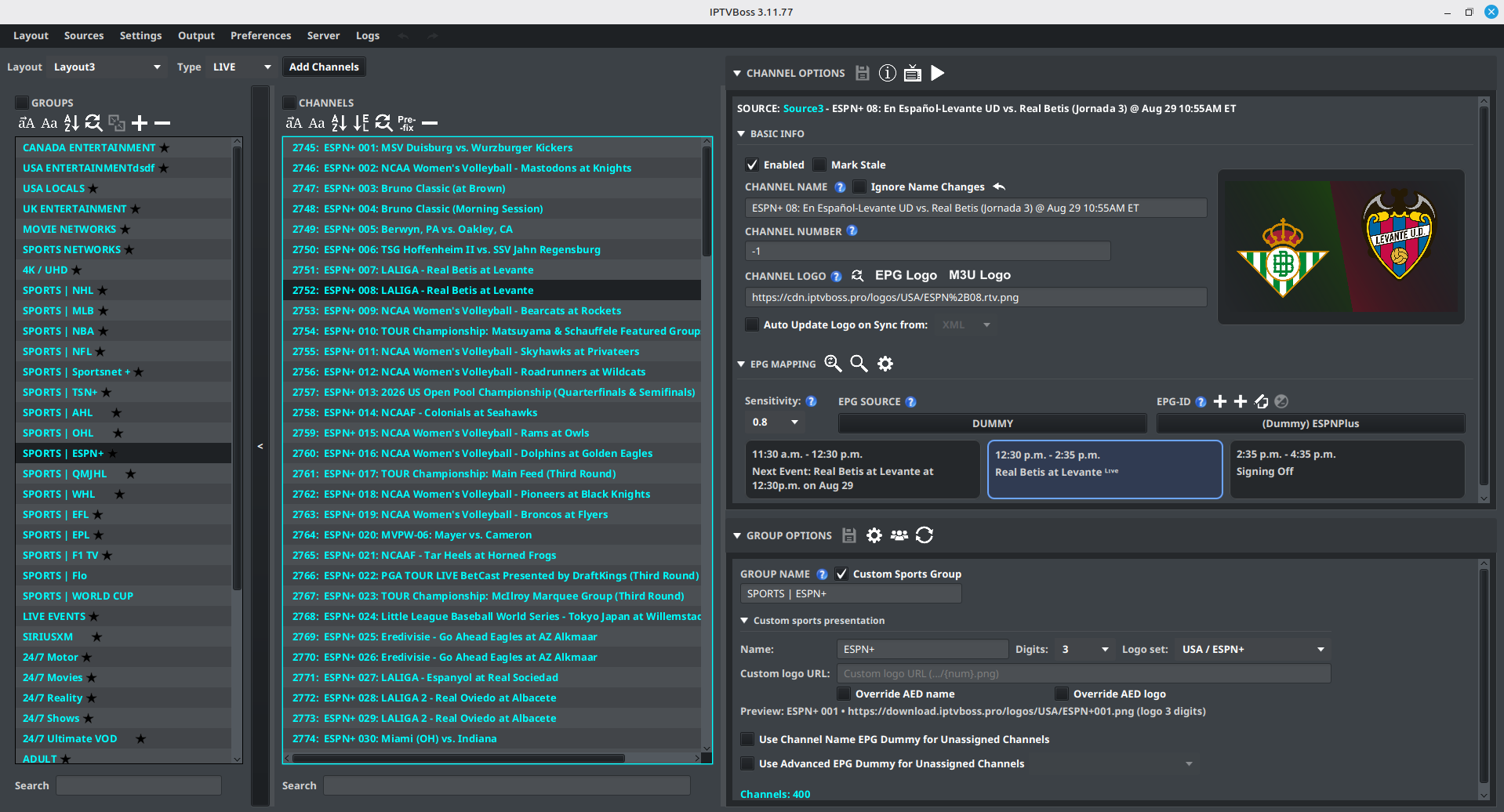Screen dimensions: 1504x812
Task: Save channel options with floppy disk icon
Action: 863,73
